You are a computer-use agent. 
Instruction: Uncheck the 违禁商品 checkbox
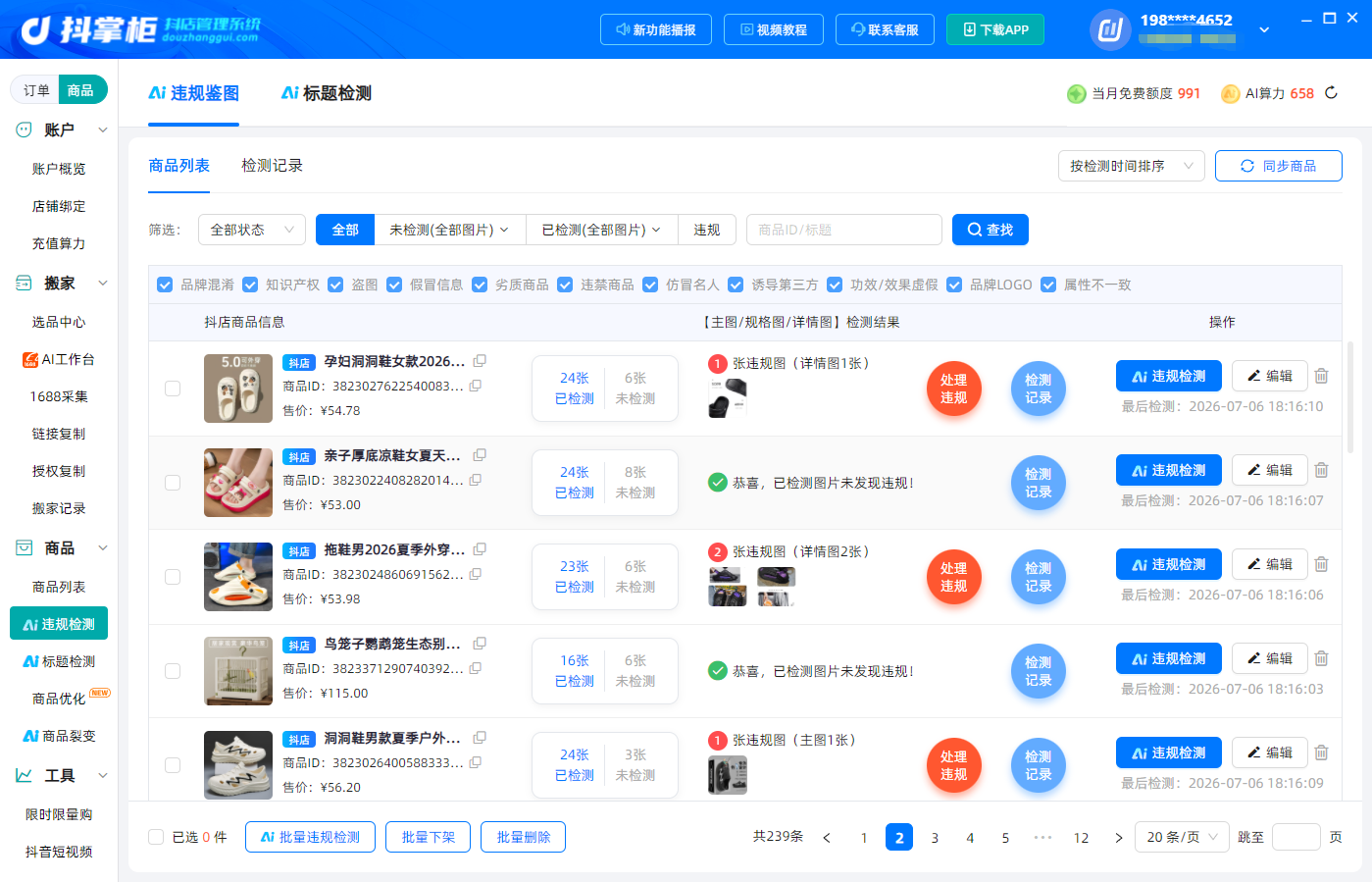pos(565,285)
